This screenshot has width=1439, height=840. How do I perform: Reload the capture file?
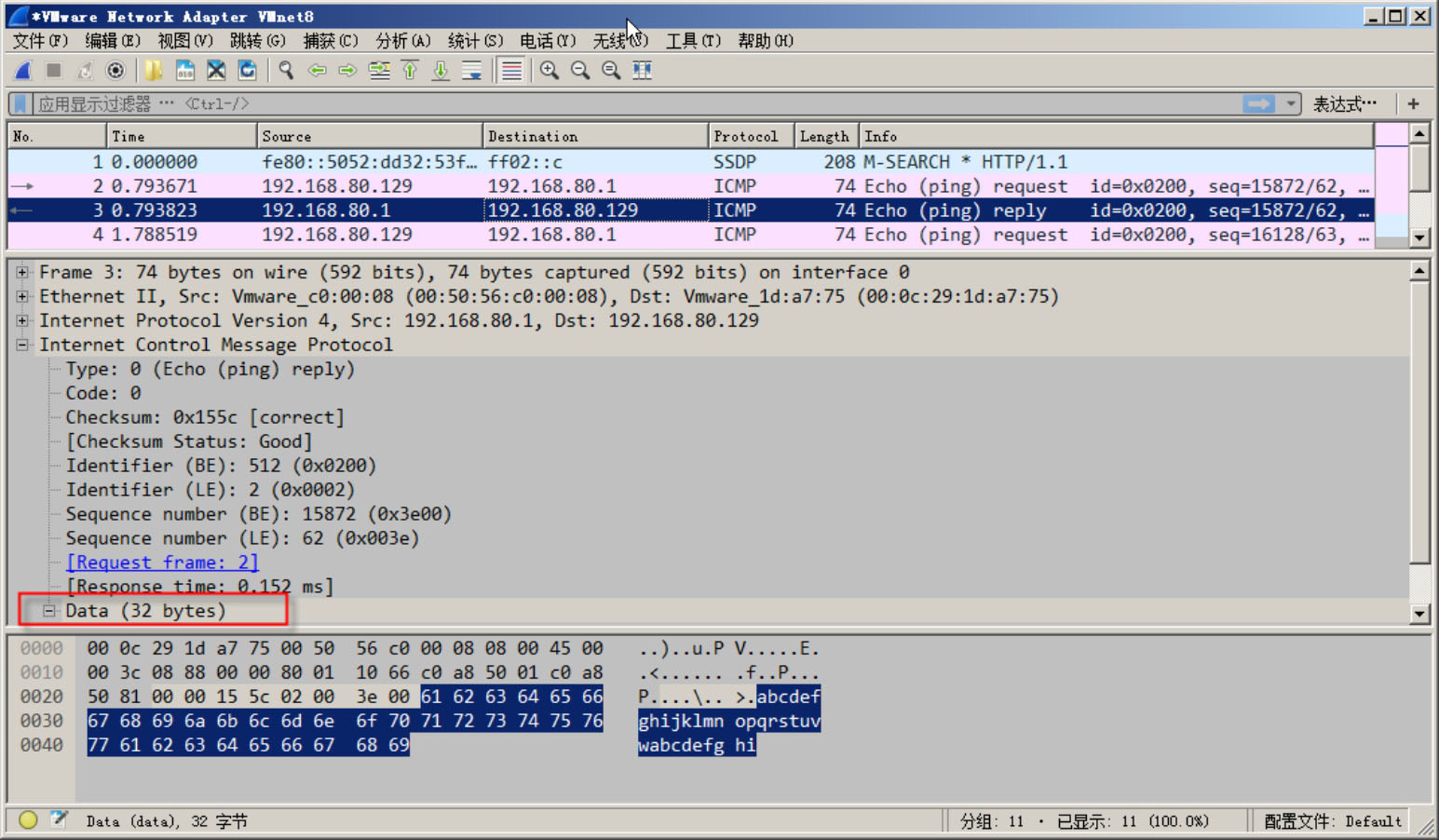(x=247, y=70)
